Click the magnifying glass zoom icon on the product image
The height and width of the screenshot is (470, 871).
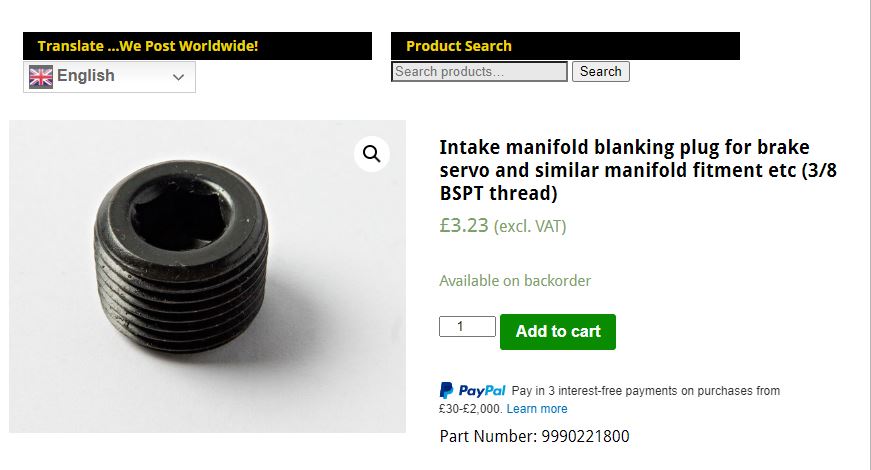click(372, 154)
